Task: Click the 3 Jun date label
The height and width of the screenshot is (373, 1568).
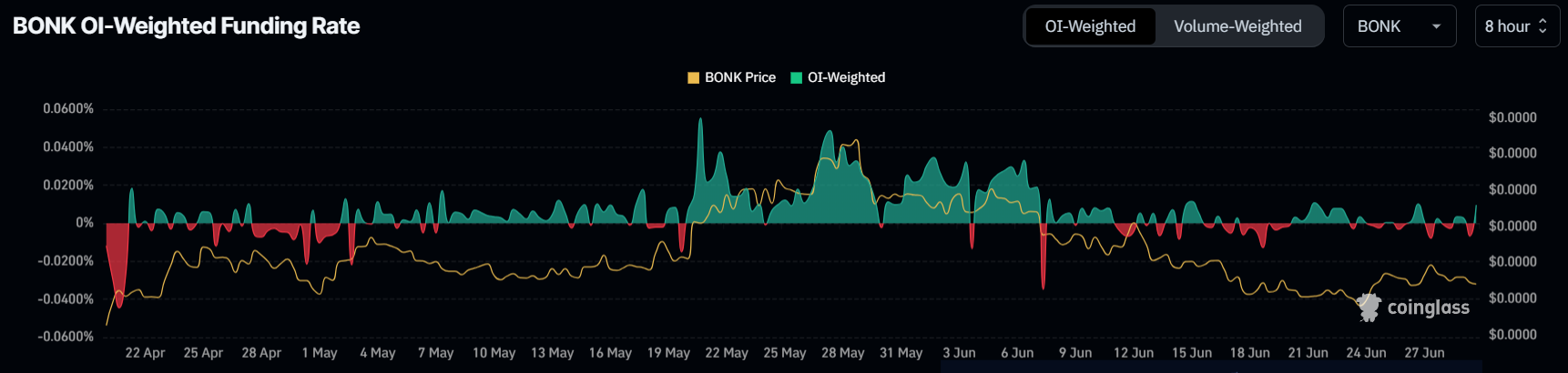Action: (x=959, y=353)
